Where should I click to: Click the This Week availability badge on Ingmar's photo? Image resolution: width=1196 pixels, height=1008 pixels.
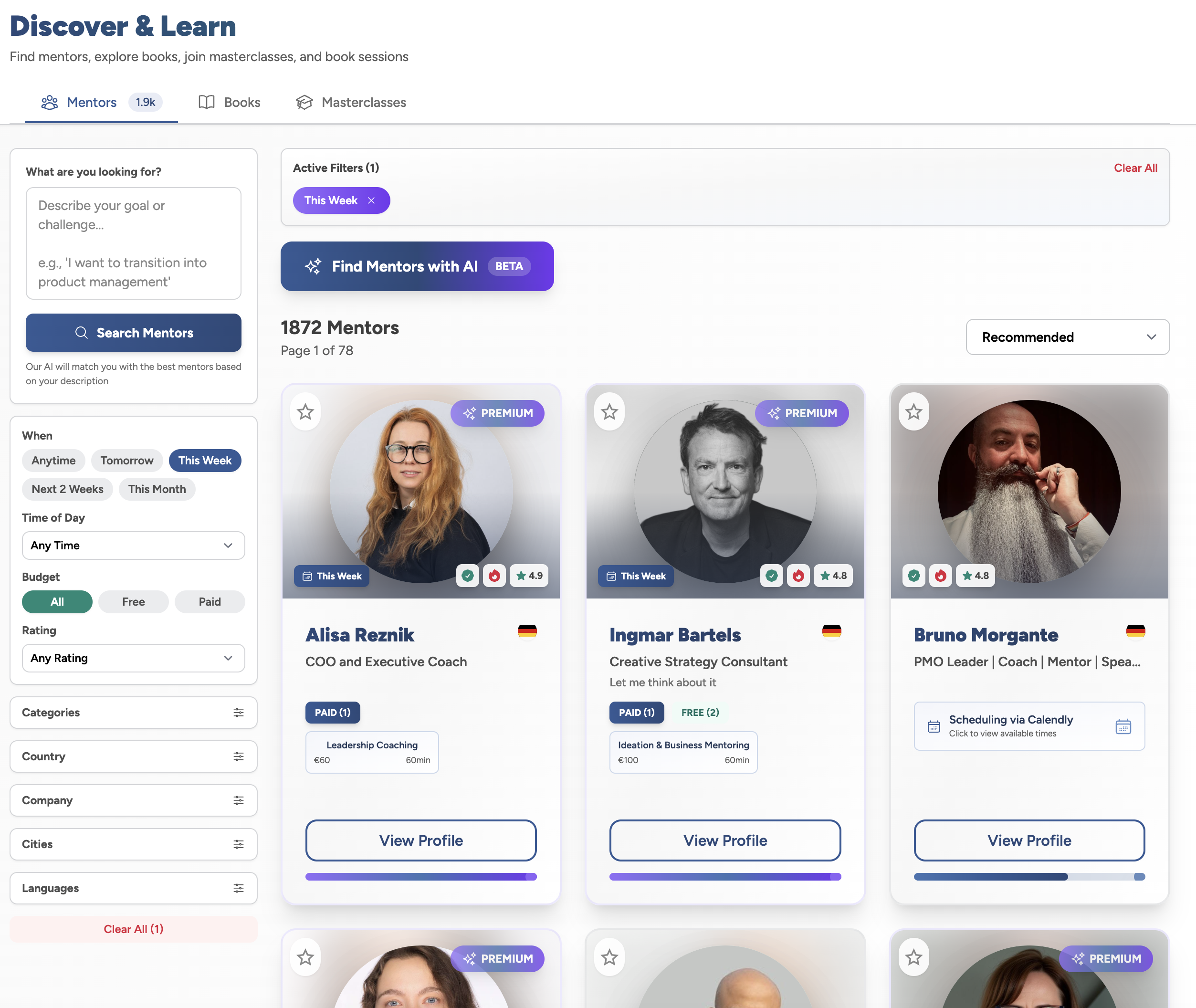pyautogui.click(x=636, y=576)
